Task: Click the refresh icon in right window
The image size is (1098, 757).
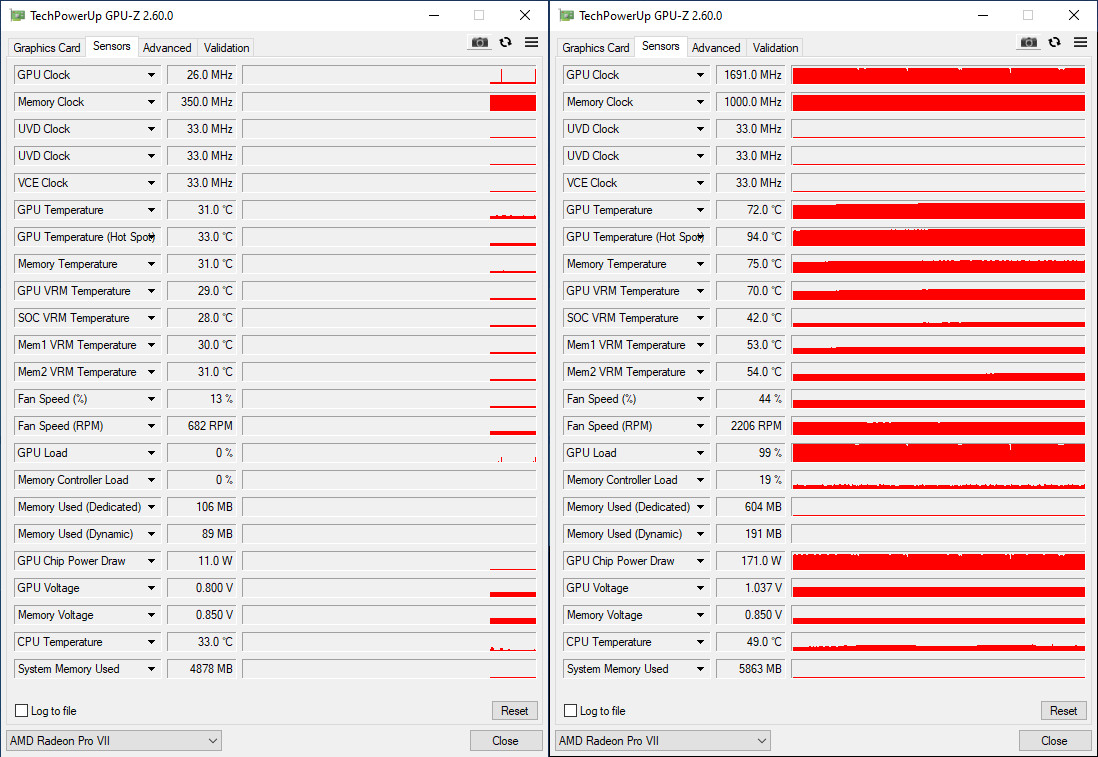Action: tap(1055, 43)
